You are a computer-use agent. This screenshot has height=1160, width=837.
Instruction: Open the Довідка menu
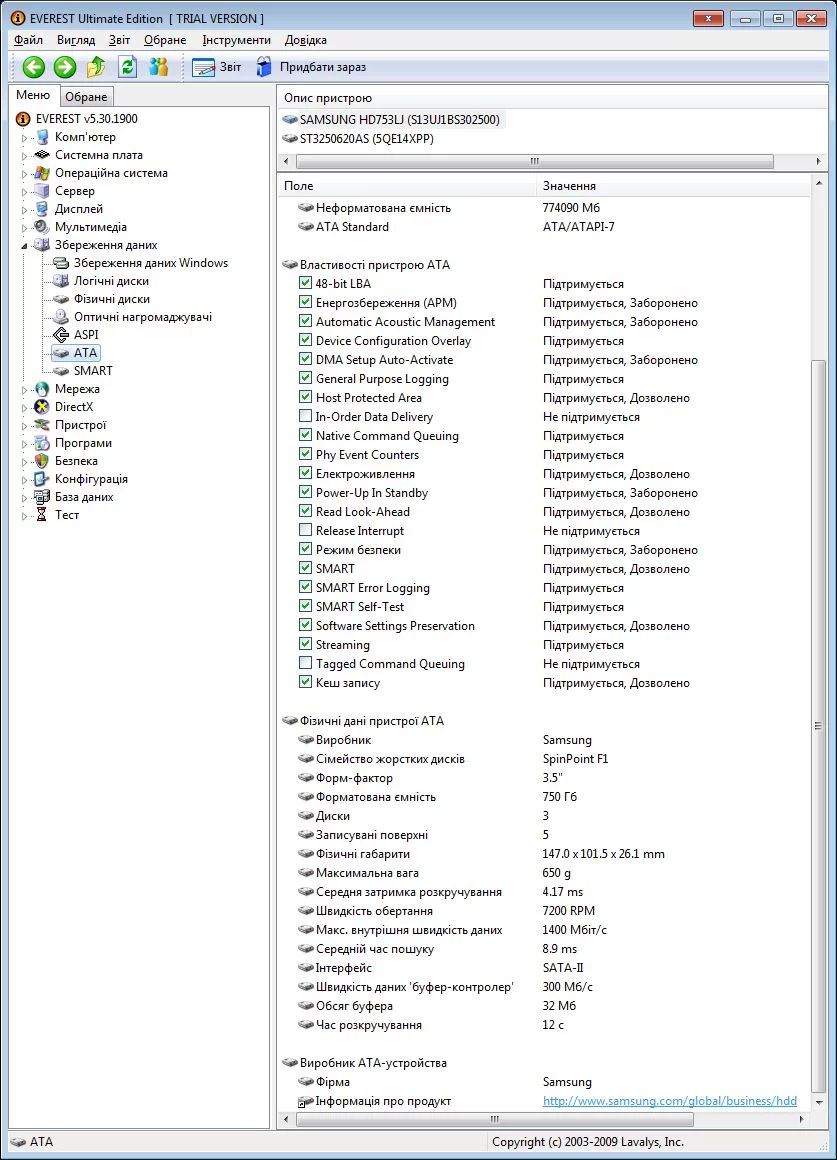pyautogui.click(x=306, y=40)
